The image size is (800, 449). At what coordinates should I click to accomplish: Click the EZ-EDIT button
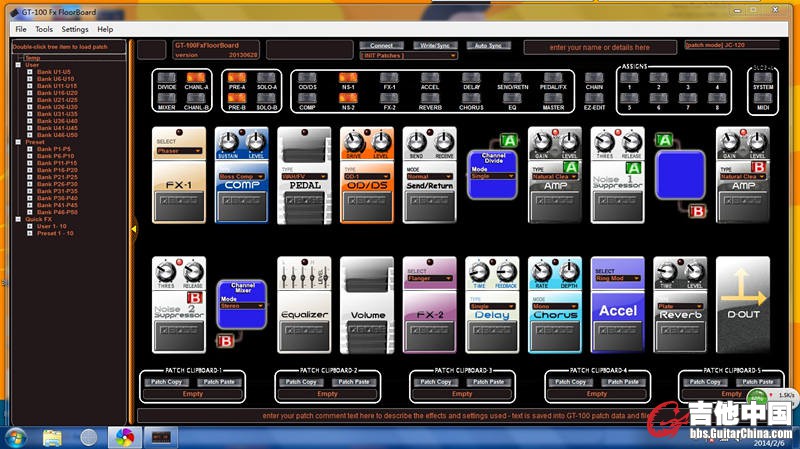594,98
